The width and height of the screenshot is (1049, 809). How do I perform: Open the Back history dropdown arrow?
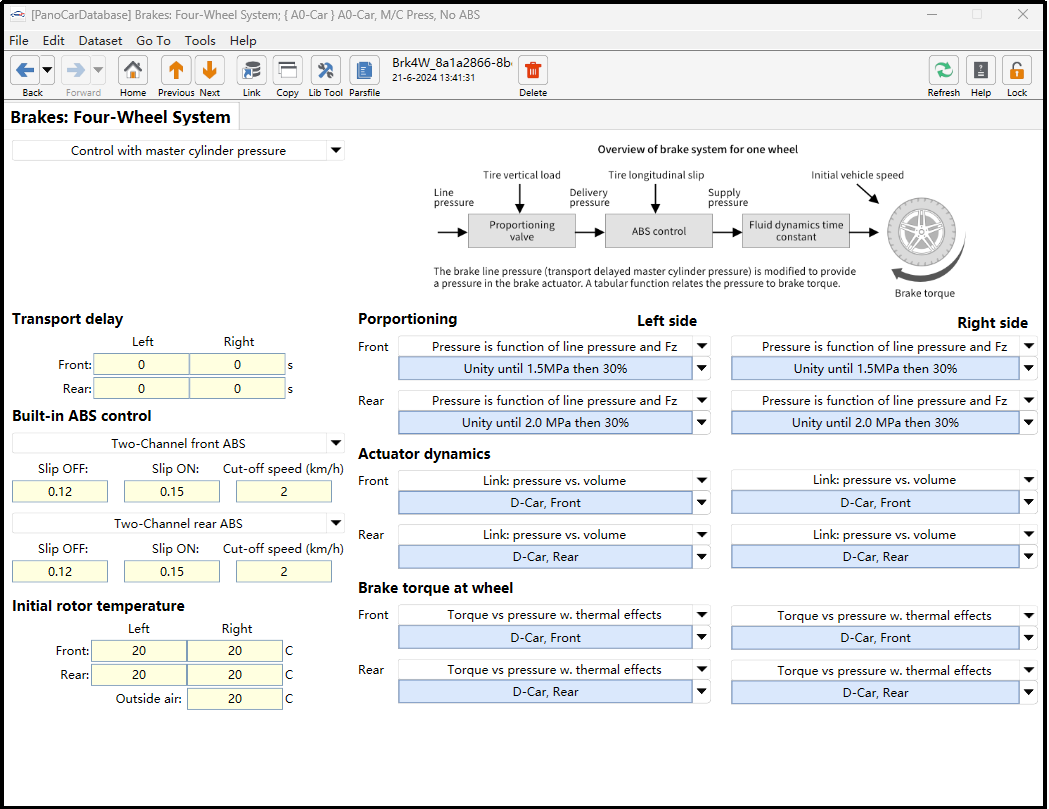pos(47,70)
